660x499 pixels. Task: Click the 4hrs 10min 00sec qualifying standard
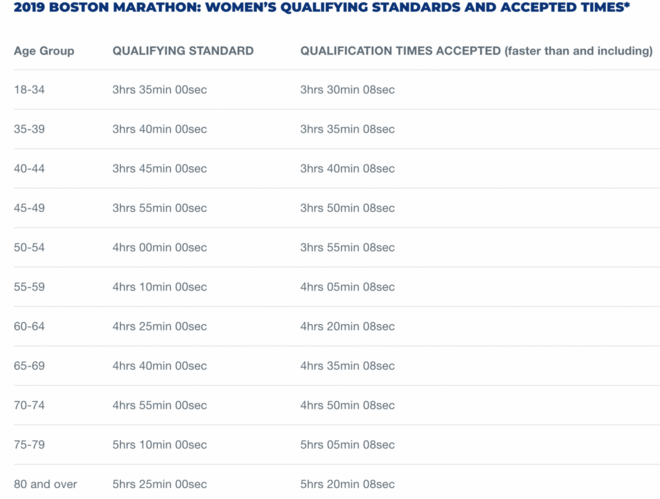159,287
